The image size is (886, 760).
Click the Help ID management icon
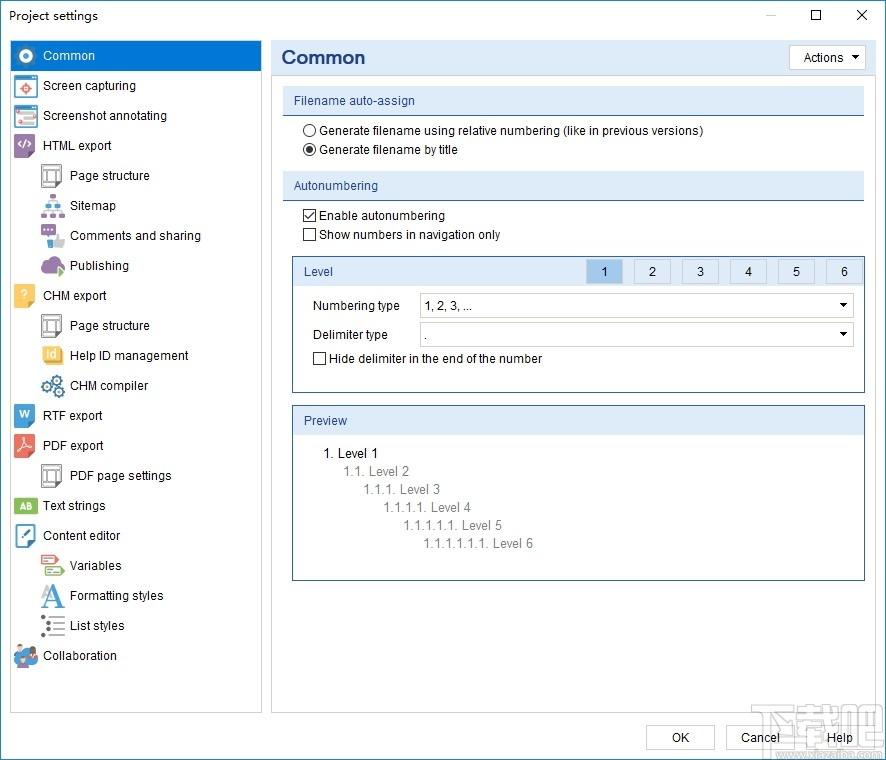coord(51,355)
